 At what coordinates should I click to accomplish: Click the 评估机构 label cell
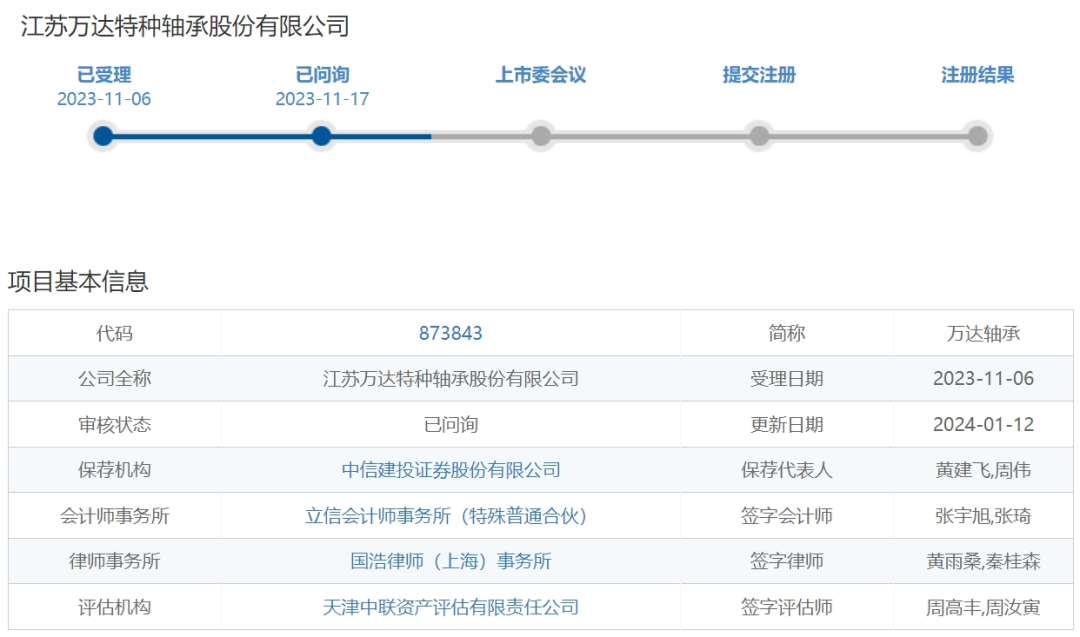114,607
